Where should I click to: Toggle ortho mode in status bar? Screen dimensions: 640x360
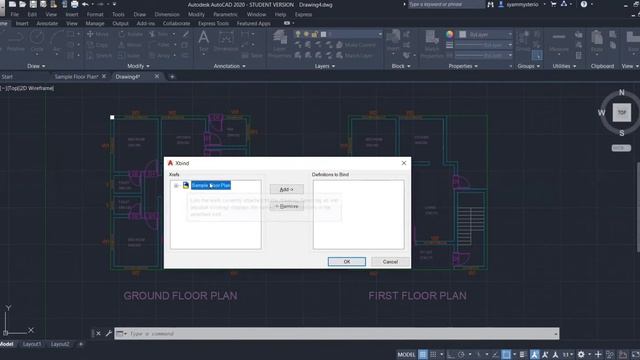pos(451,354)
